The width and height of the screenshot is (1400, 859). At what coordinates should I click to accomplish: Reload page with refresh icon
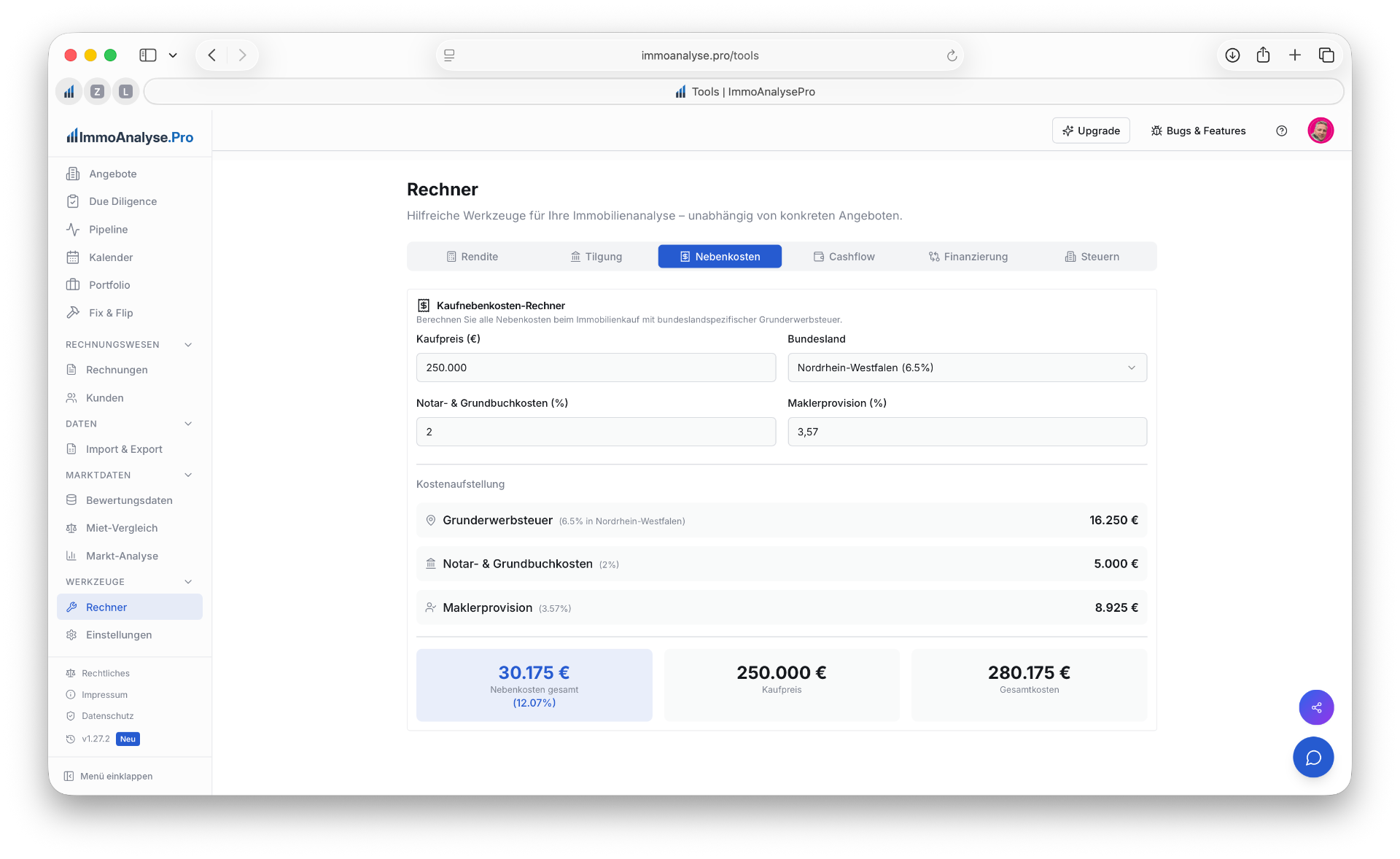click(951, 55)
